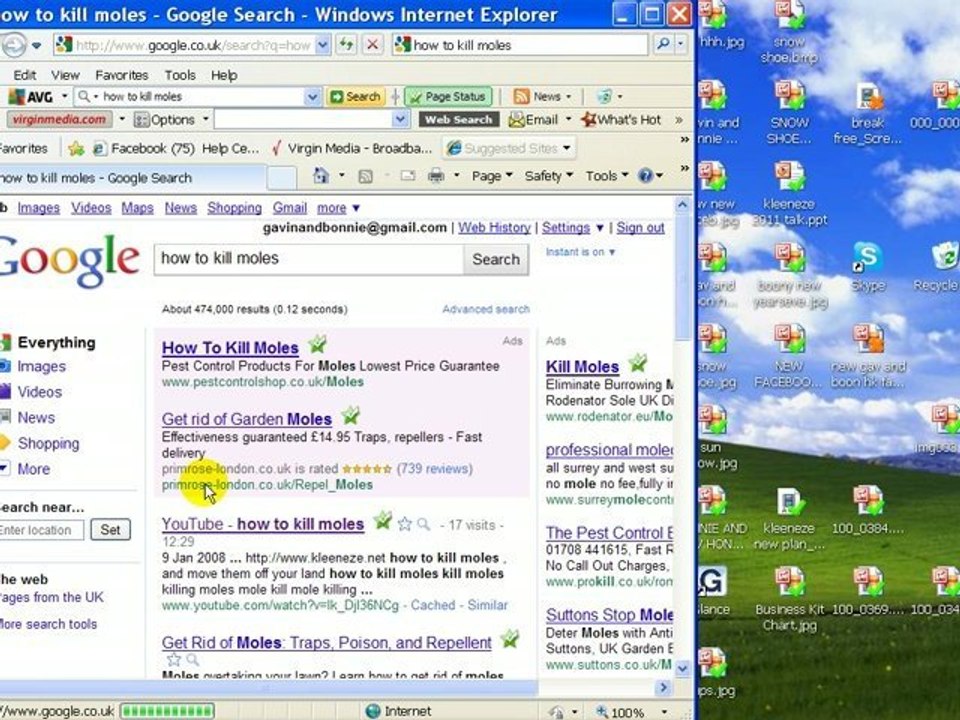Click the AVG Page Status button
This screenshot has height=720, width=960.
(449, 97)
